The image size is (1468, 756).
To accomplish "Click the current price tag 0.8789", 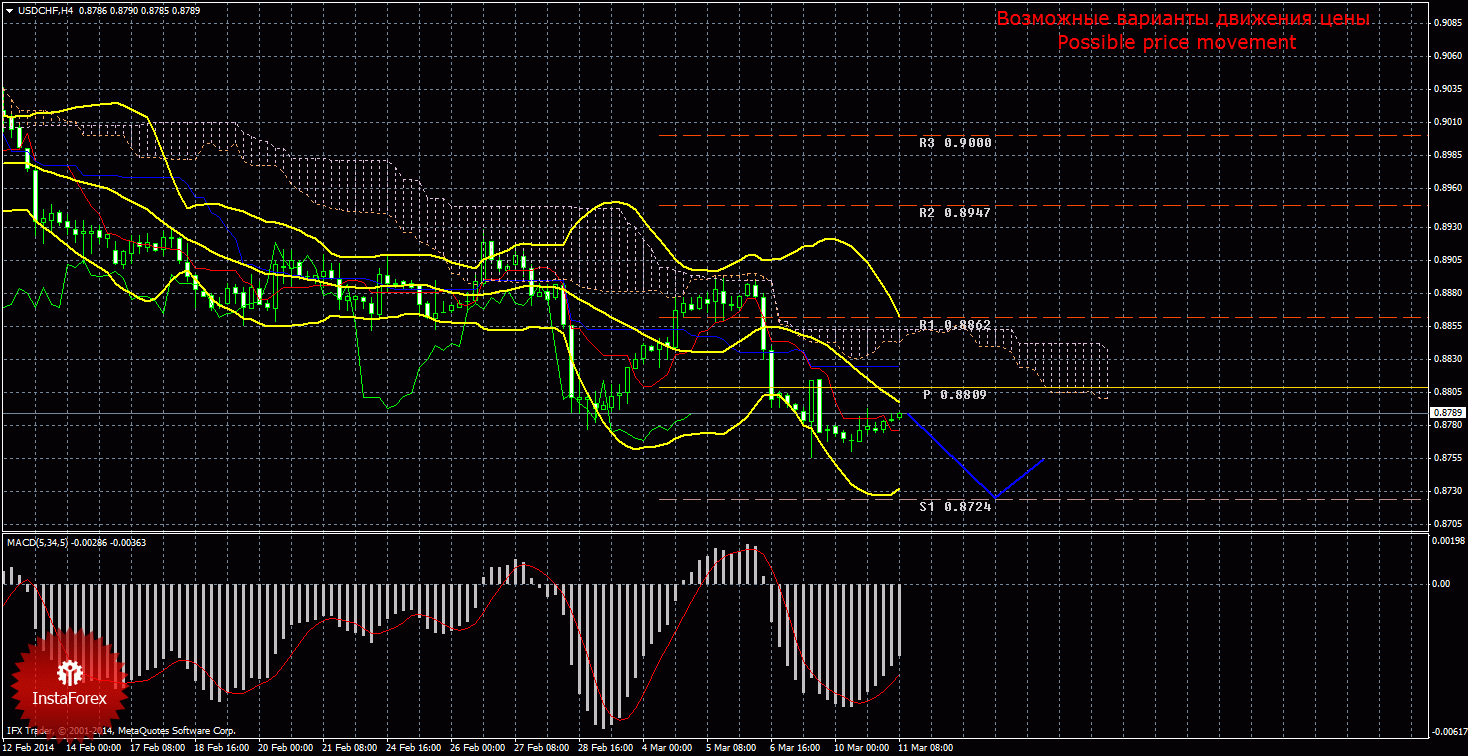I will (x=1446, y=412).
